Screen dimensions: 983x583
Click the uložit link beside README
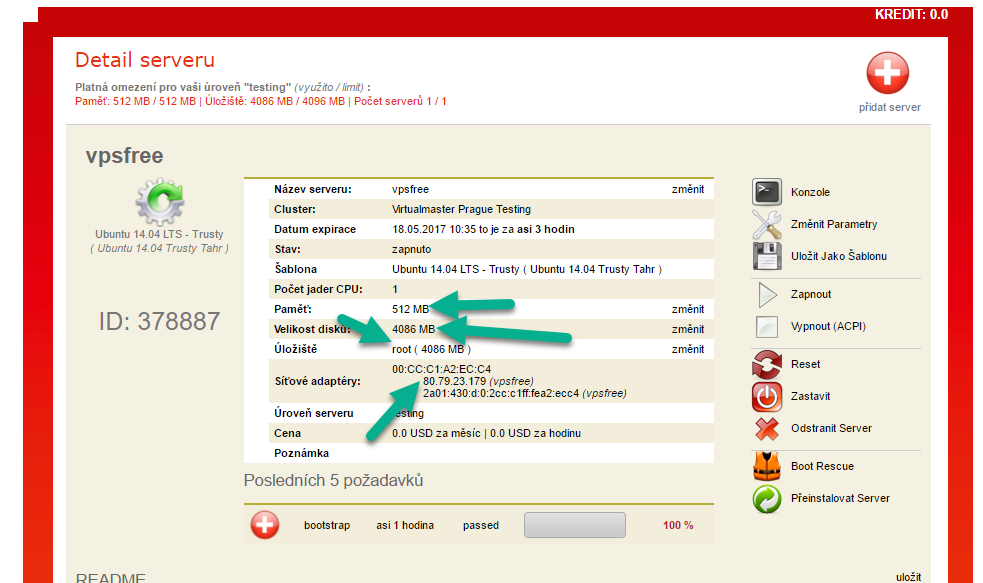908,577
